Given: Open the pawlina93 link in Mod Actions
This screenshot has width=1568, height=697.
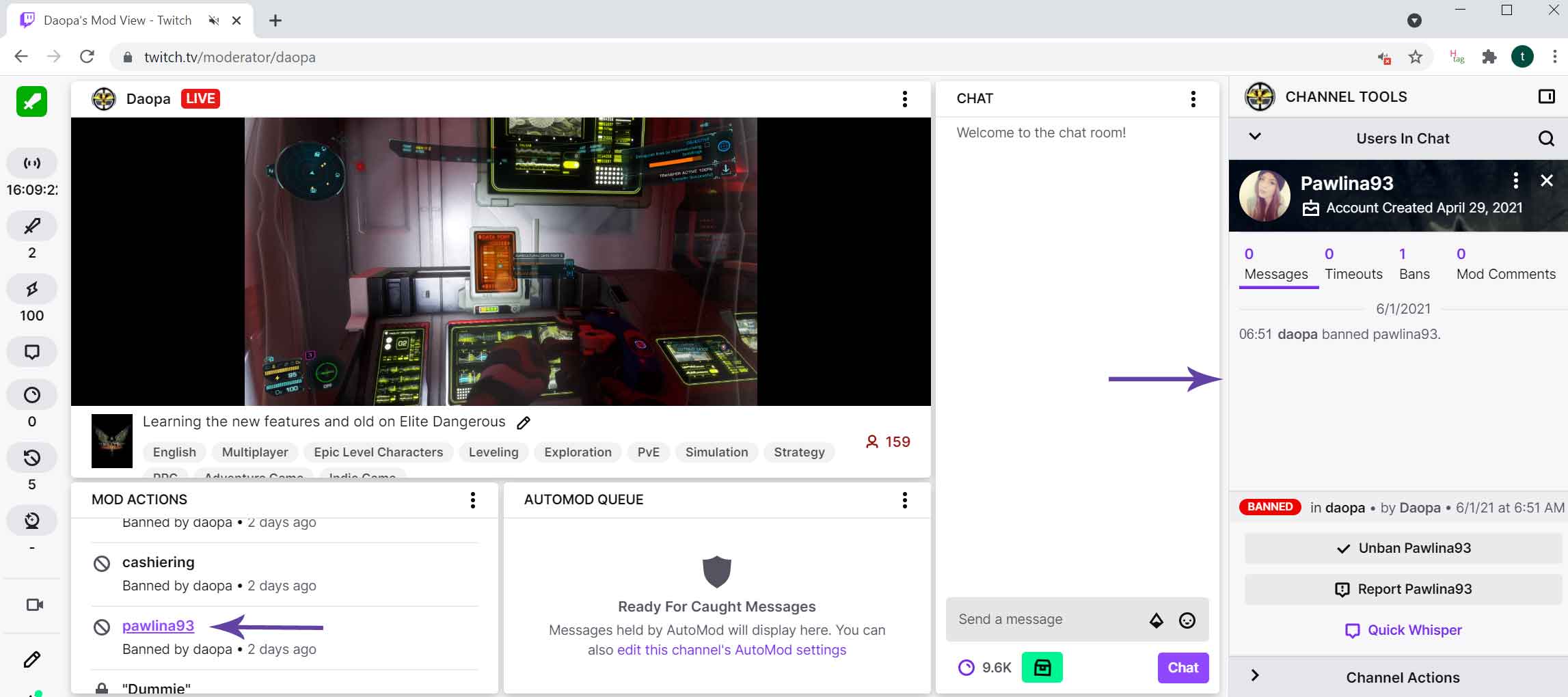Looking at the screenshot, I should point(158,626).
